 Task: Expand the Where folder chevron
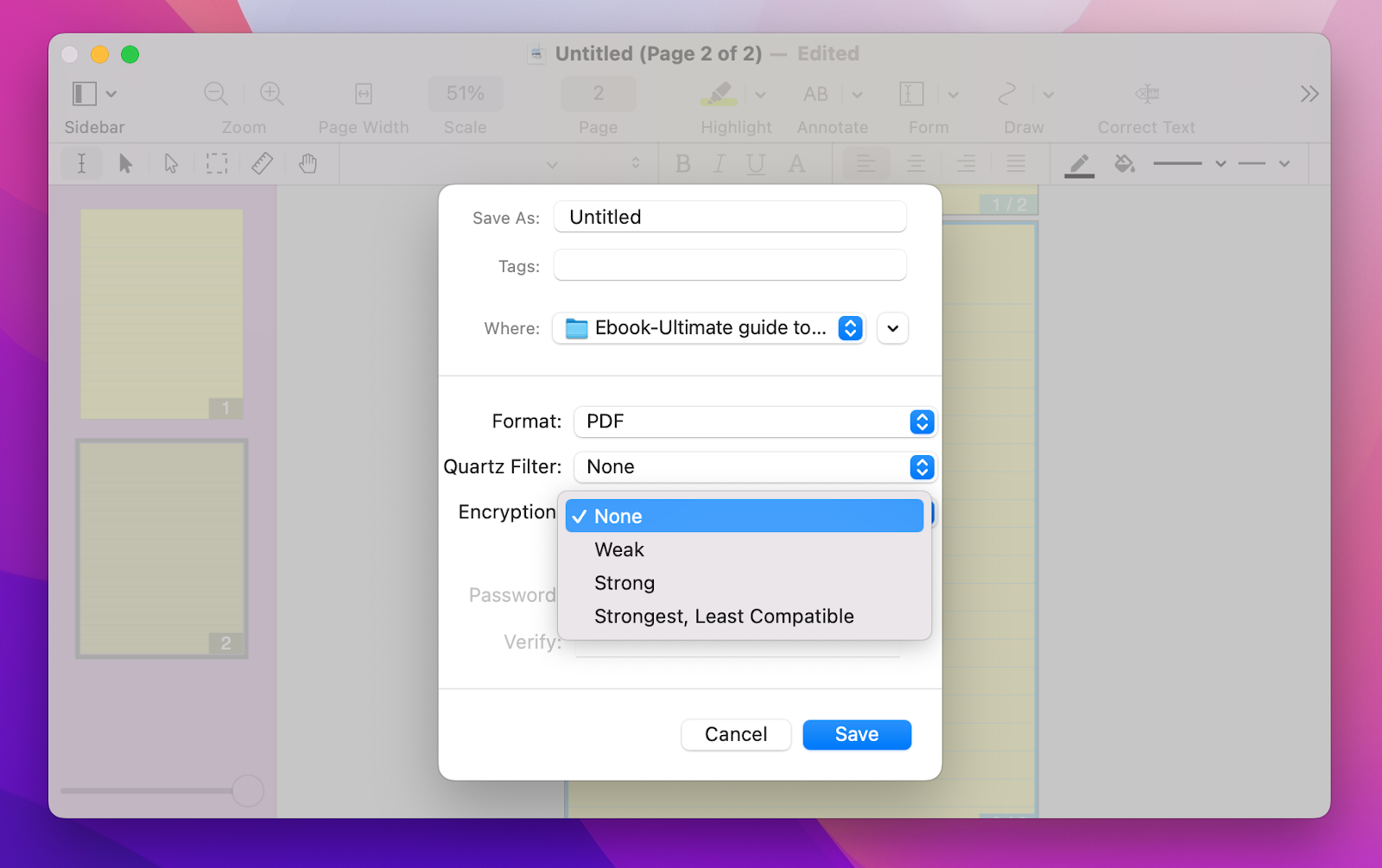pyautogui.click(x=892, y=328)
